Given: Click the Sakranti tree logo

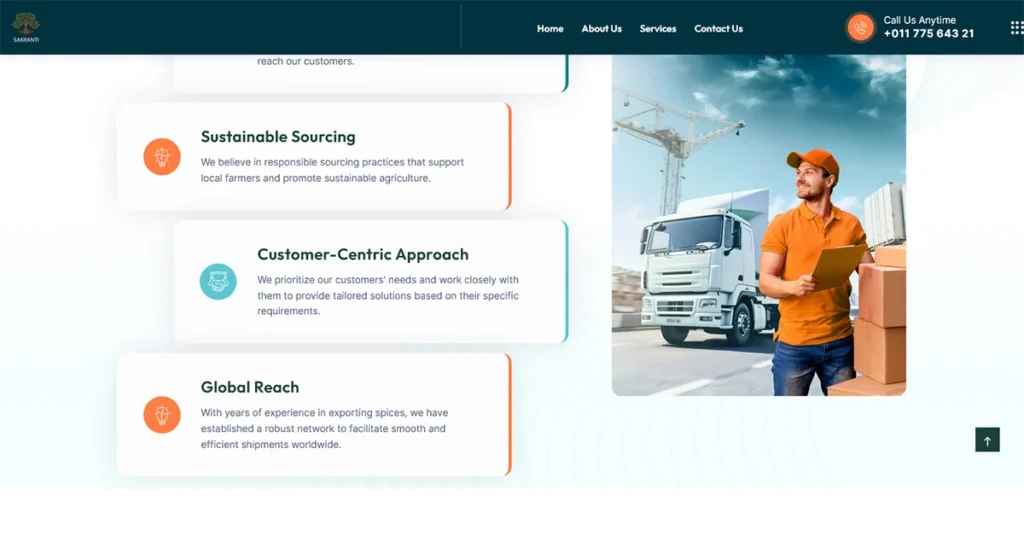Looking at the screenshot, I should 25,27.
